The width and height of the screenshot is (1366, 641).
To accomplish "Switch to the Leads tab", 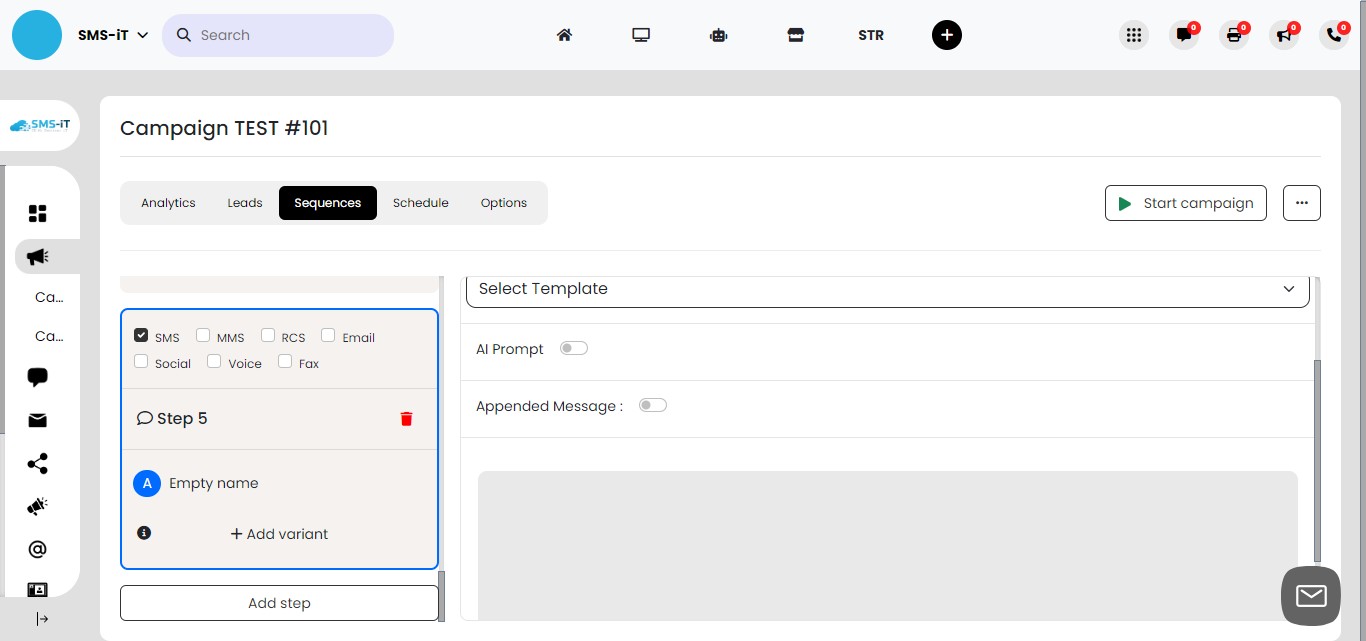I will (245, 203).
